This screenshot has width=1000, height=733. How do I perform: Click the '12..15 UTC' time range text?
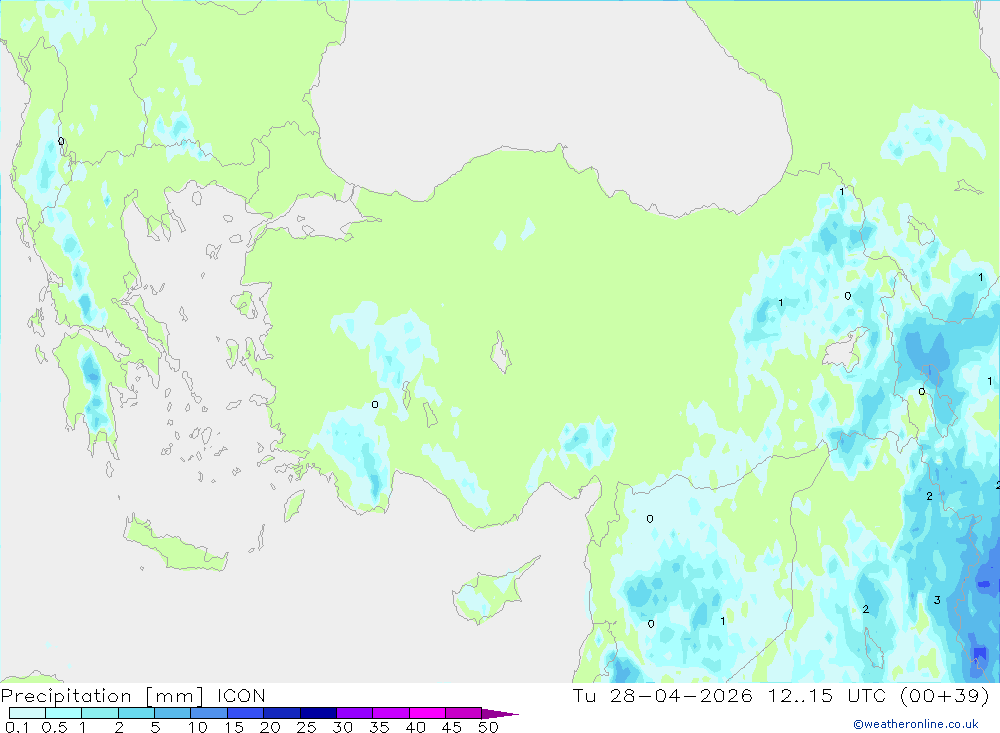coord(828,695)
